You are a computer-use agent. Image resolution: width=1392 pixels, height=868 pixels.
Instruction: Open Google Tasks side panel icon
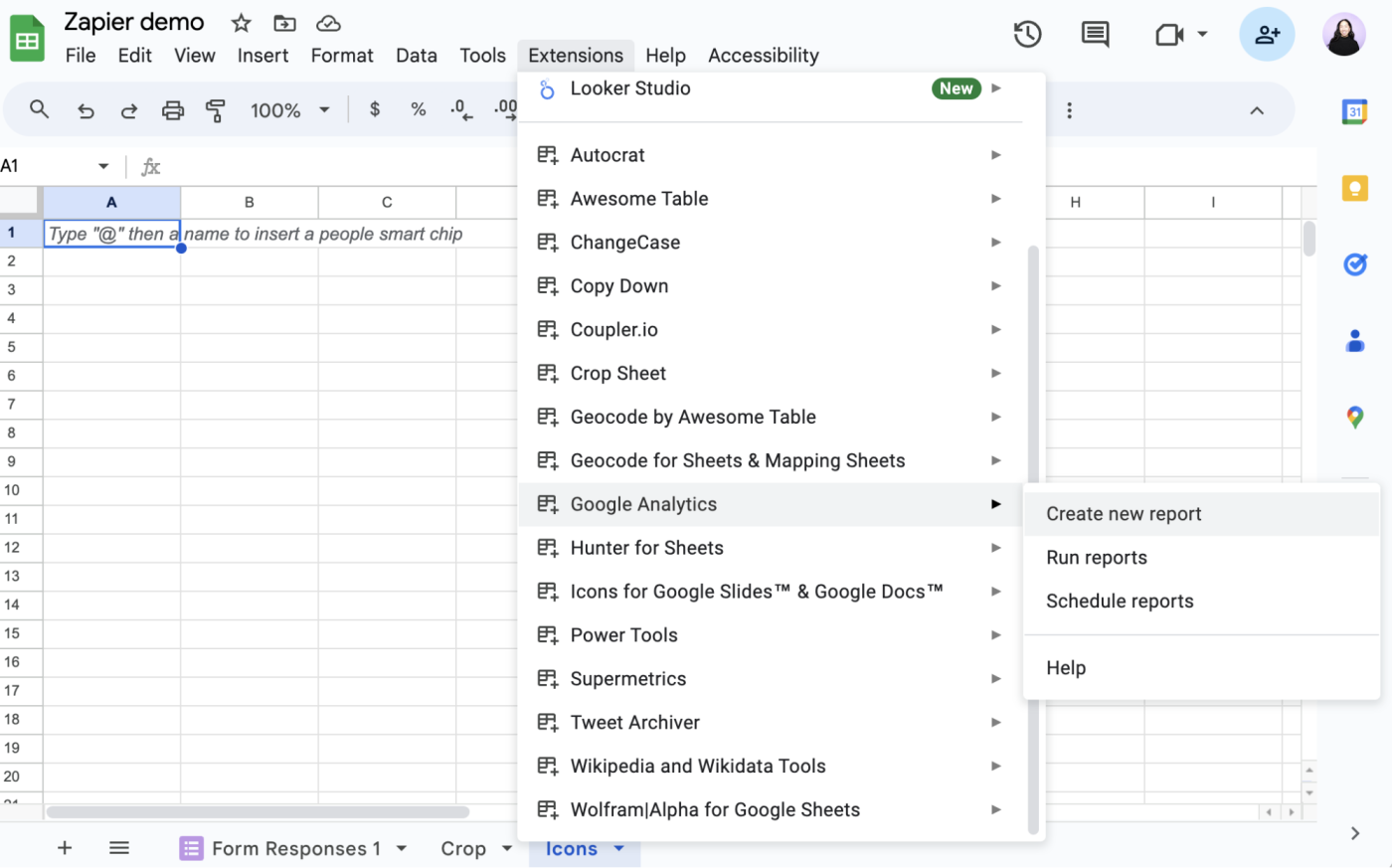pyautogui.click(x=1354, y=264)
